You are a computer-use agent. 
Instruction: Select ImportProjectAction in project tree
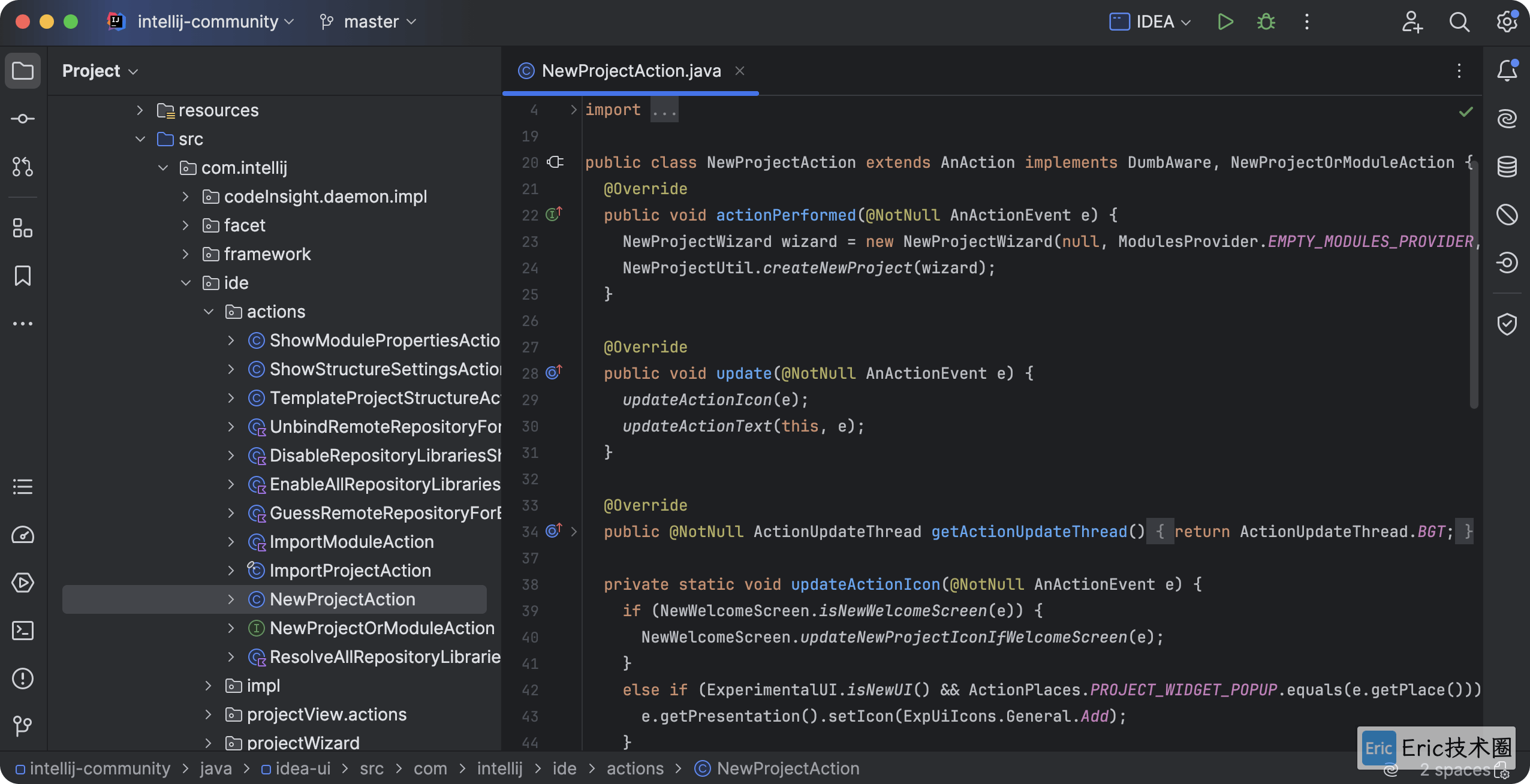click(350, 571)
